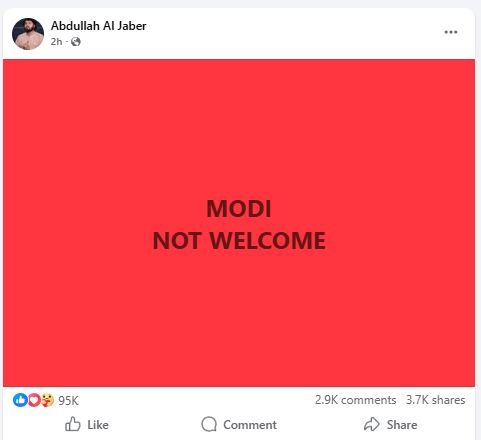Screen dimensions: 481x440
Task: Open the Abdullah Al Jaber name link
Action: tap(99, 26)
